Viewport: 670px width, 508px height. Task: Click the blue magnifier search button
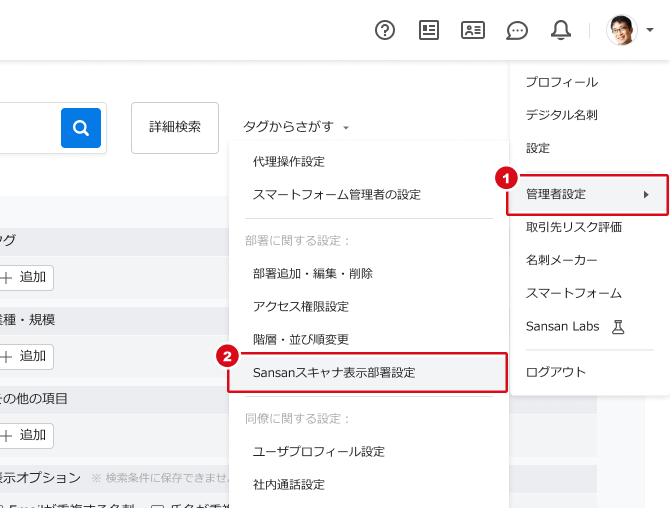click(81, 128)
